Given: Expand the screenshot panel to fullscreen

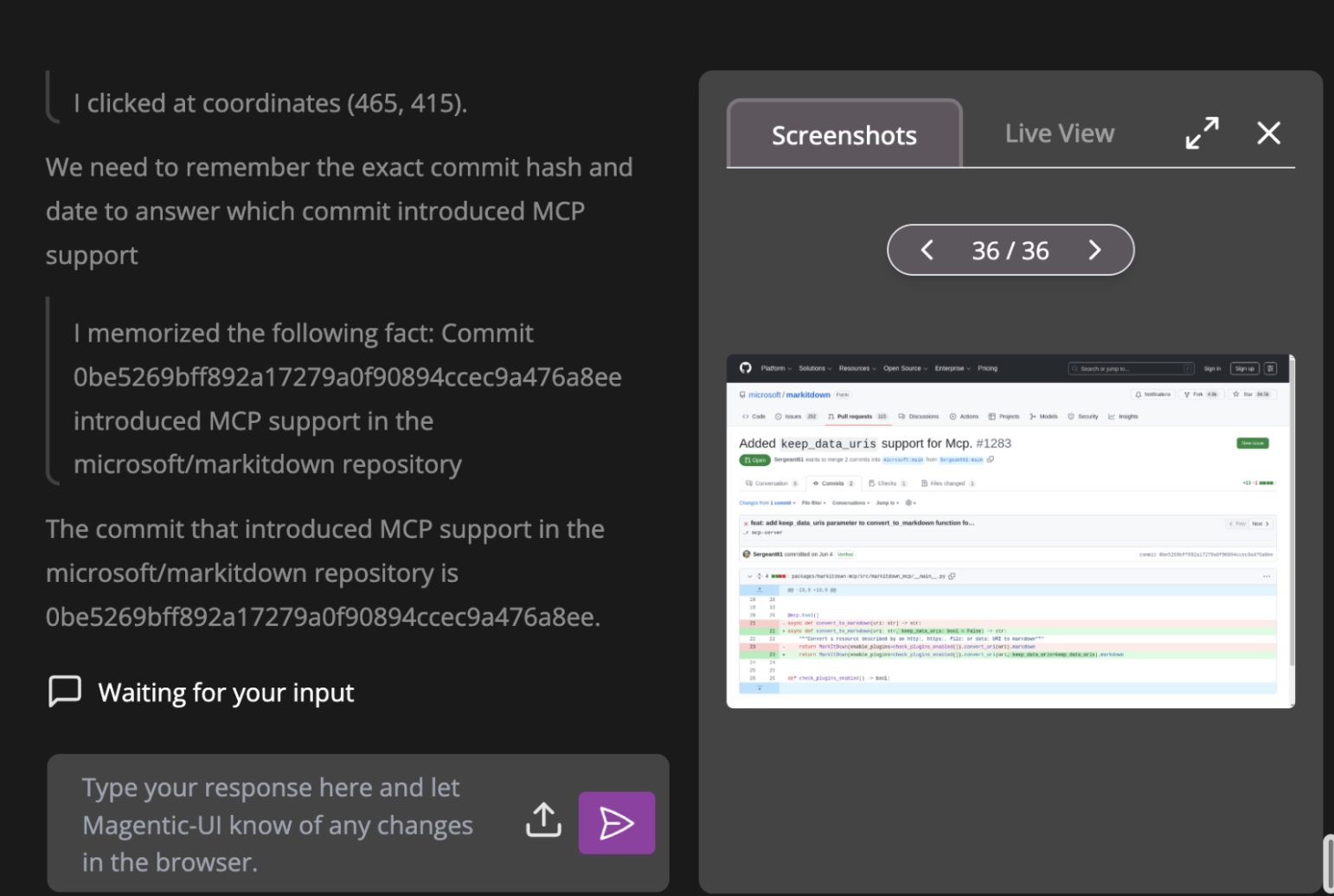Looking at the screenshot, I should (x=1202, y=133).
